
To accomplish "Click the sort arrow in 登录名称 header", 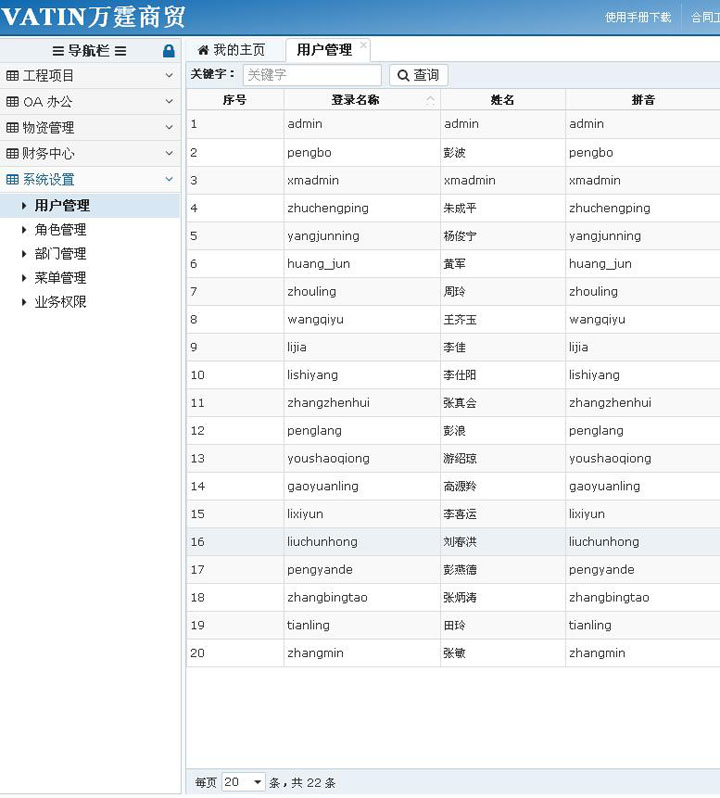I will tap(430, 100).
